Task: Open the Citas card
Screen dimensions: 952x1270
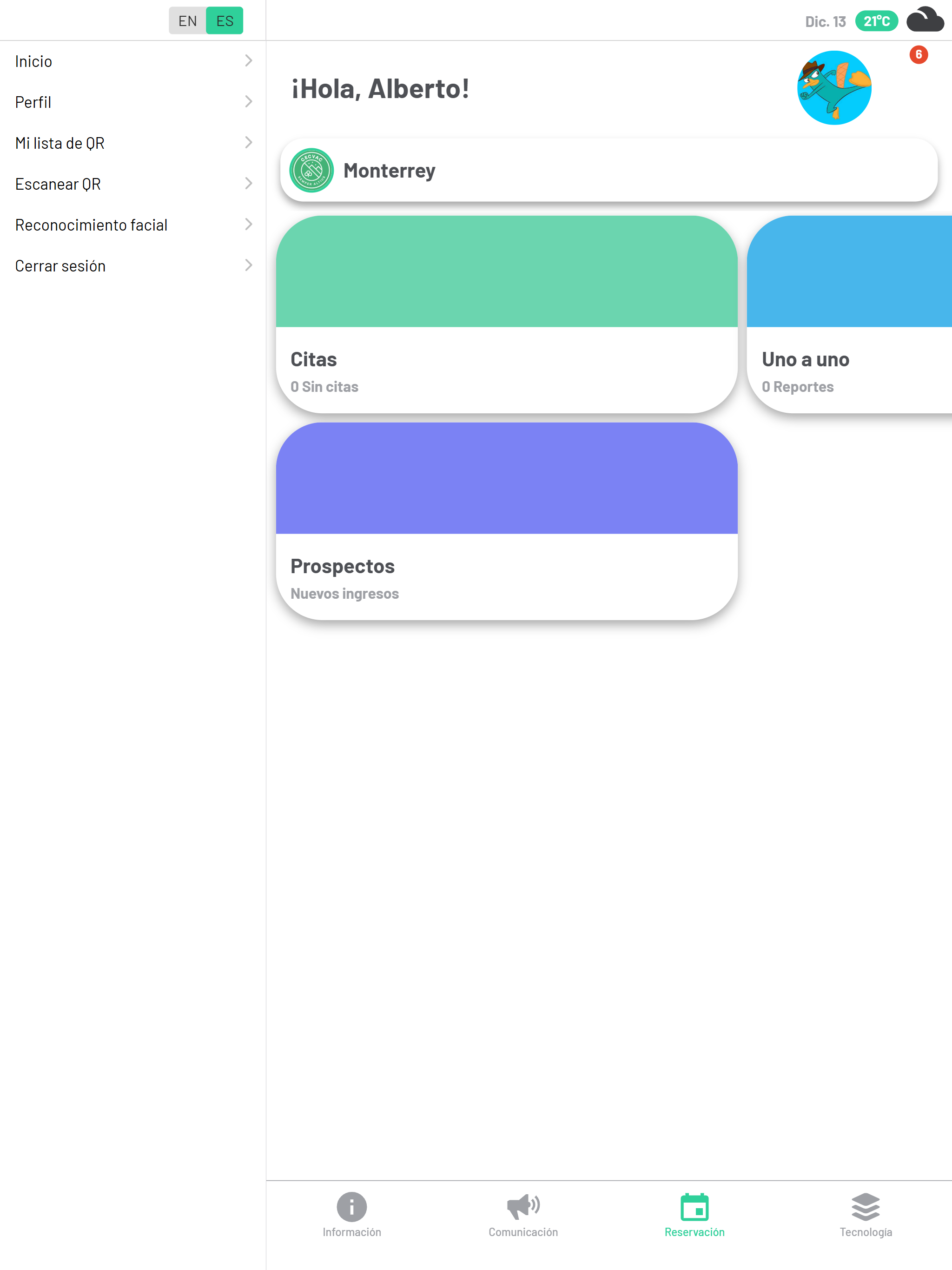Action: click(x=506, y=314)
